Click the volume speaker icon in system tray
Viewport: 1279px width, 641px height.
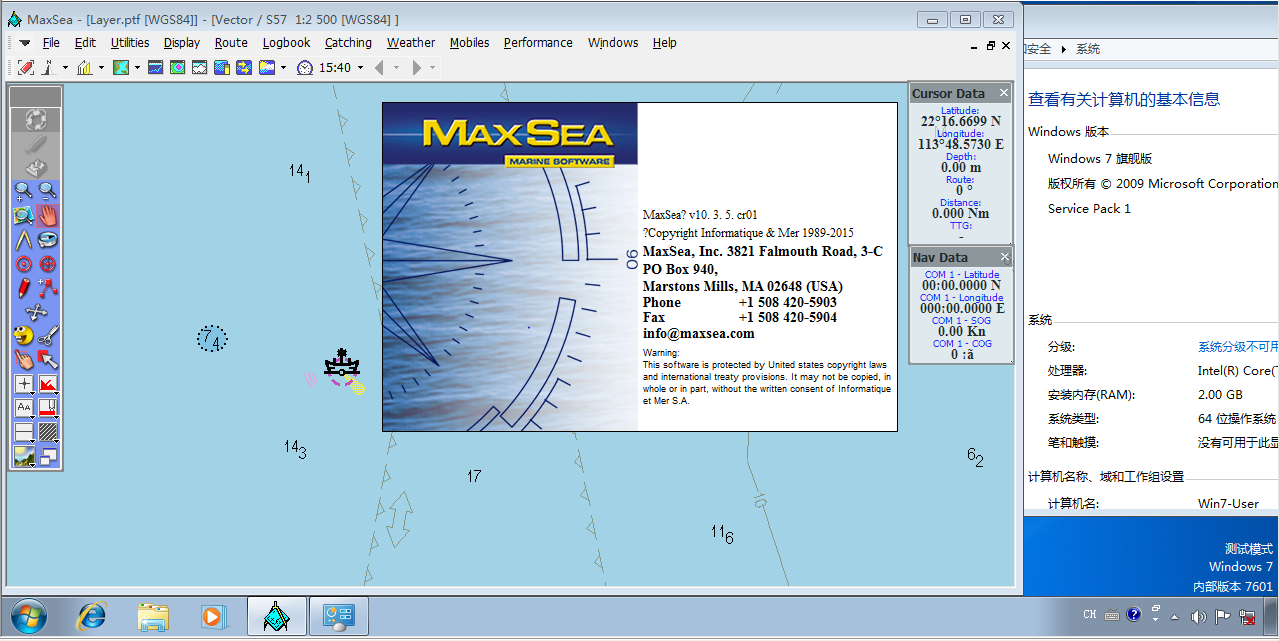pos(1197,615)
